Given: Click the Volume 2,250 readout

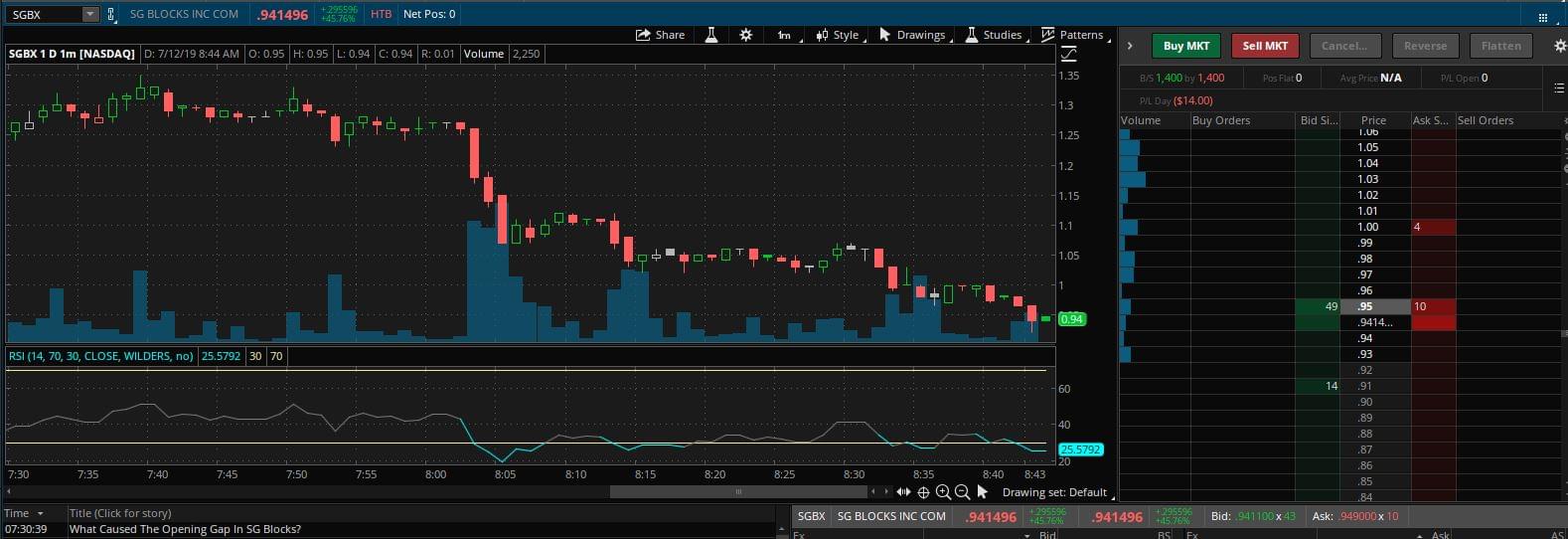Looking at the screenshot, I should pos(502,54).
